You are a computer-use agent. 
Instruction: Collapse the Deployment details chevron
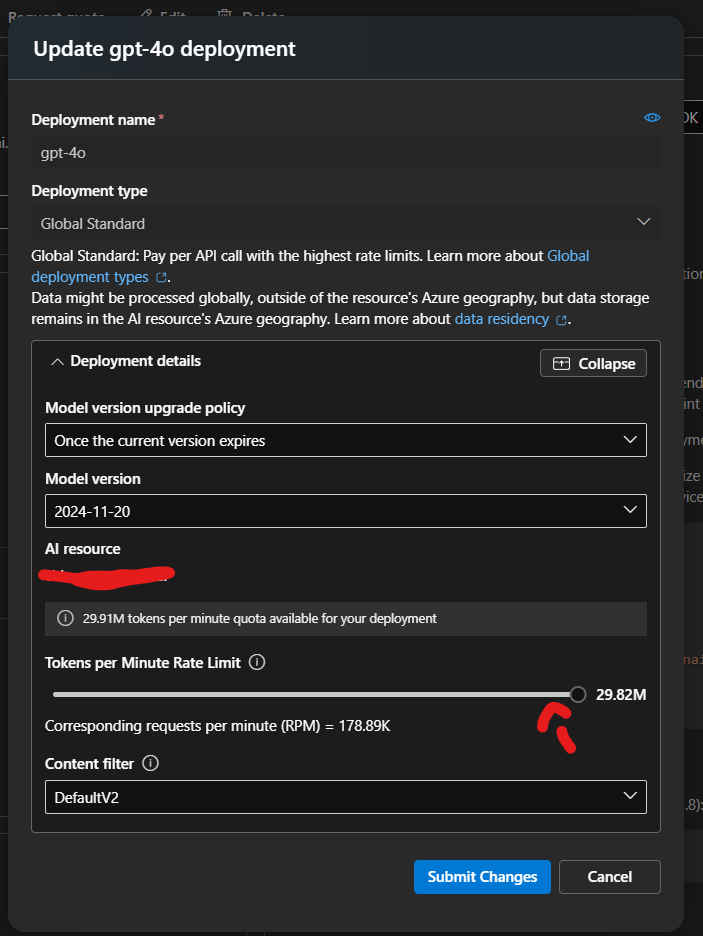pos(57,362)
